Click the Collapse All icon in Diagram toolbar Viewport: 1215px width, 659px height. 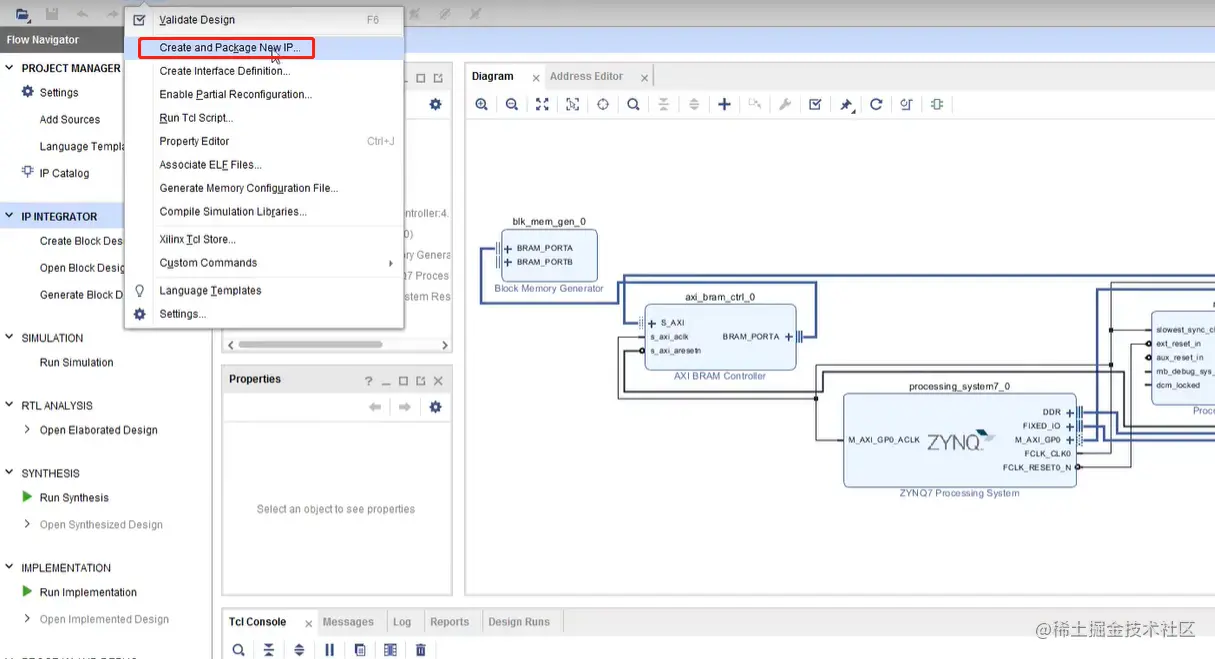click(663, 104)
